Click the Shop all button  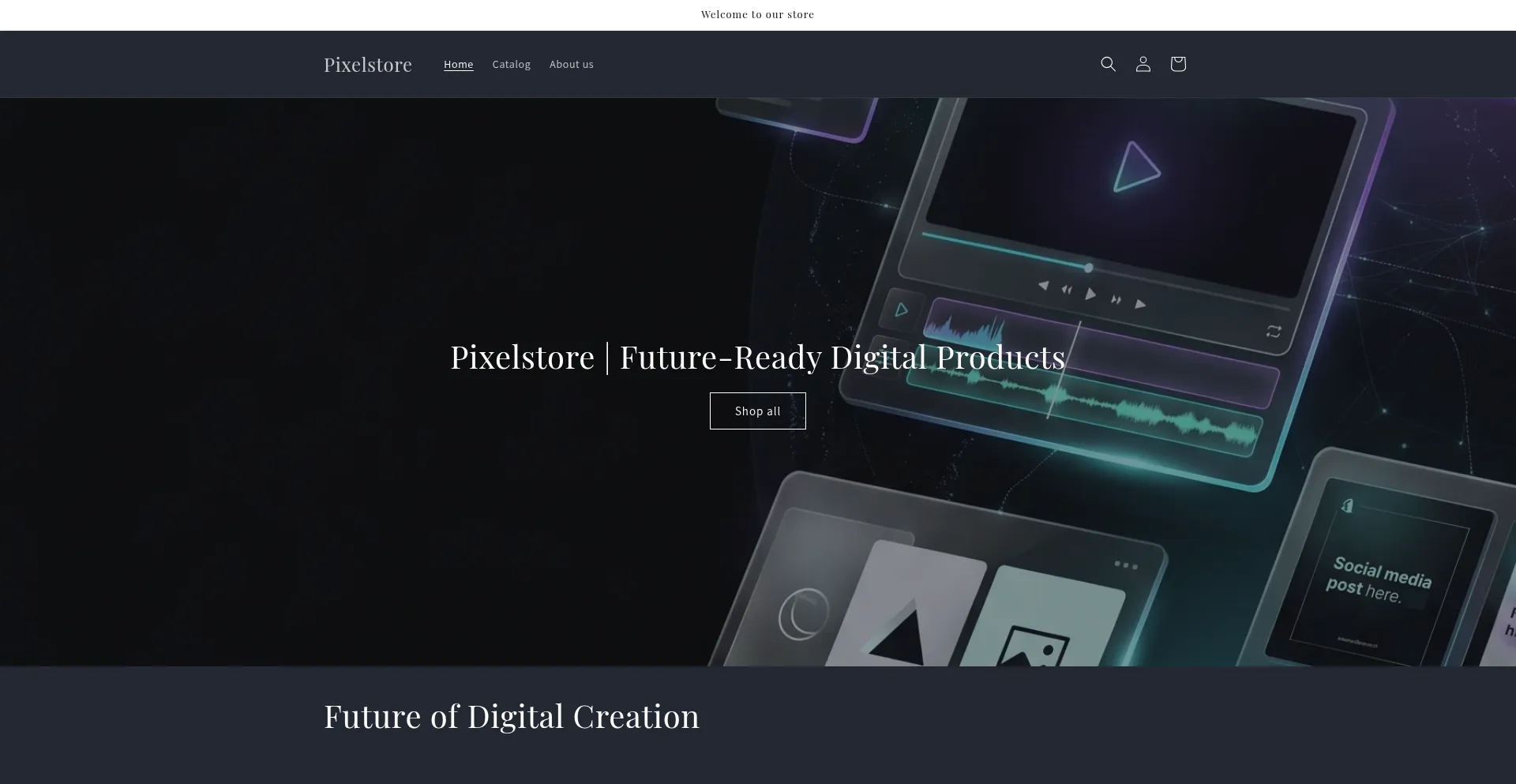pos(757,411)
